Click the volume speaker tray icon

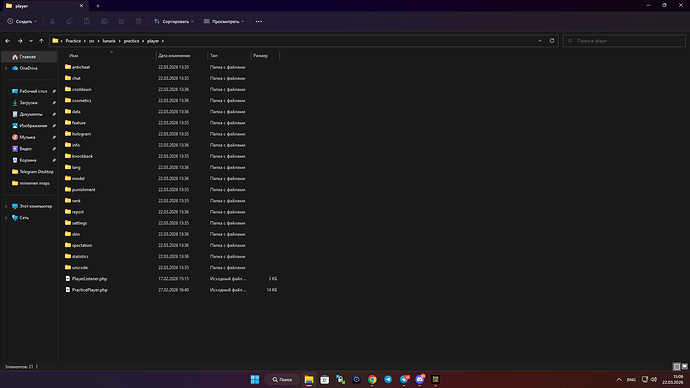tap(653, 379)
